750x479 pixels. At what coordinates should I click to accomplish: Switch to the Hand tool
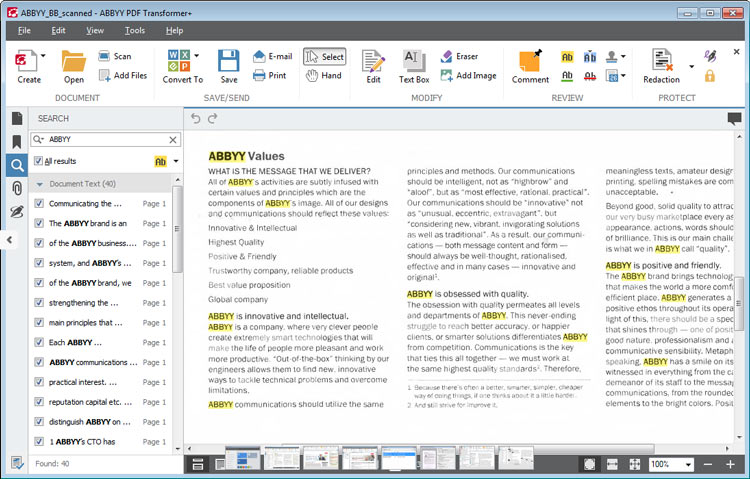[x=324, y=75]
